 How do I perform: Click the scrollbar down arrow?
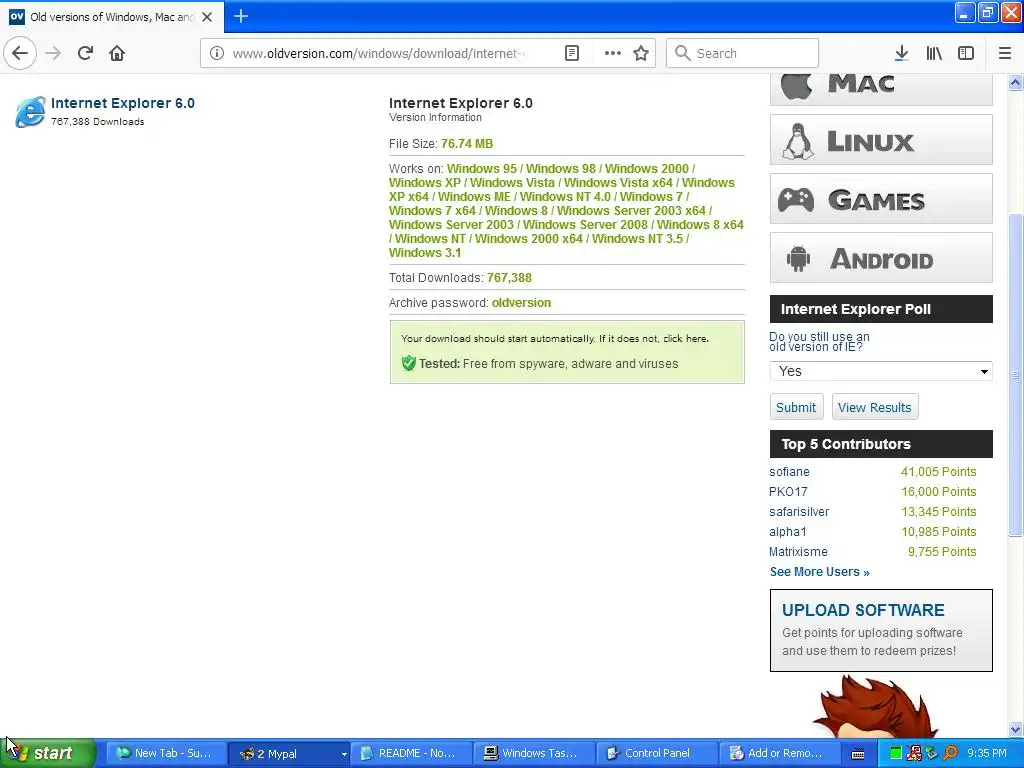[1015, 729]
